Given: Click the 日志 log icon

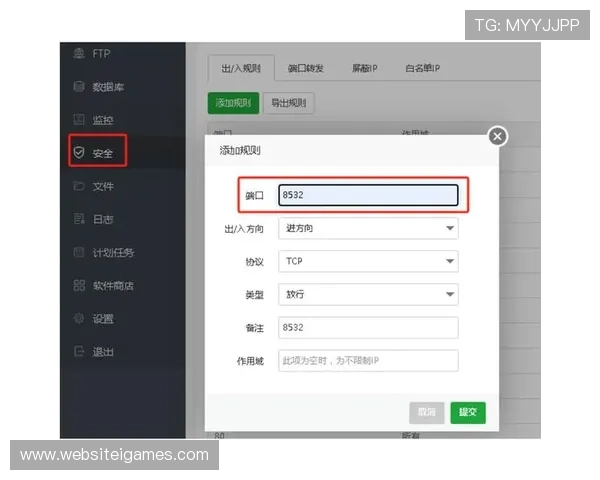Looking at the screenshot, I should (78, 219).
